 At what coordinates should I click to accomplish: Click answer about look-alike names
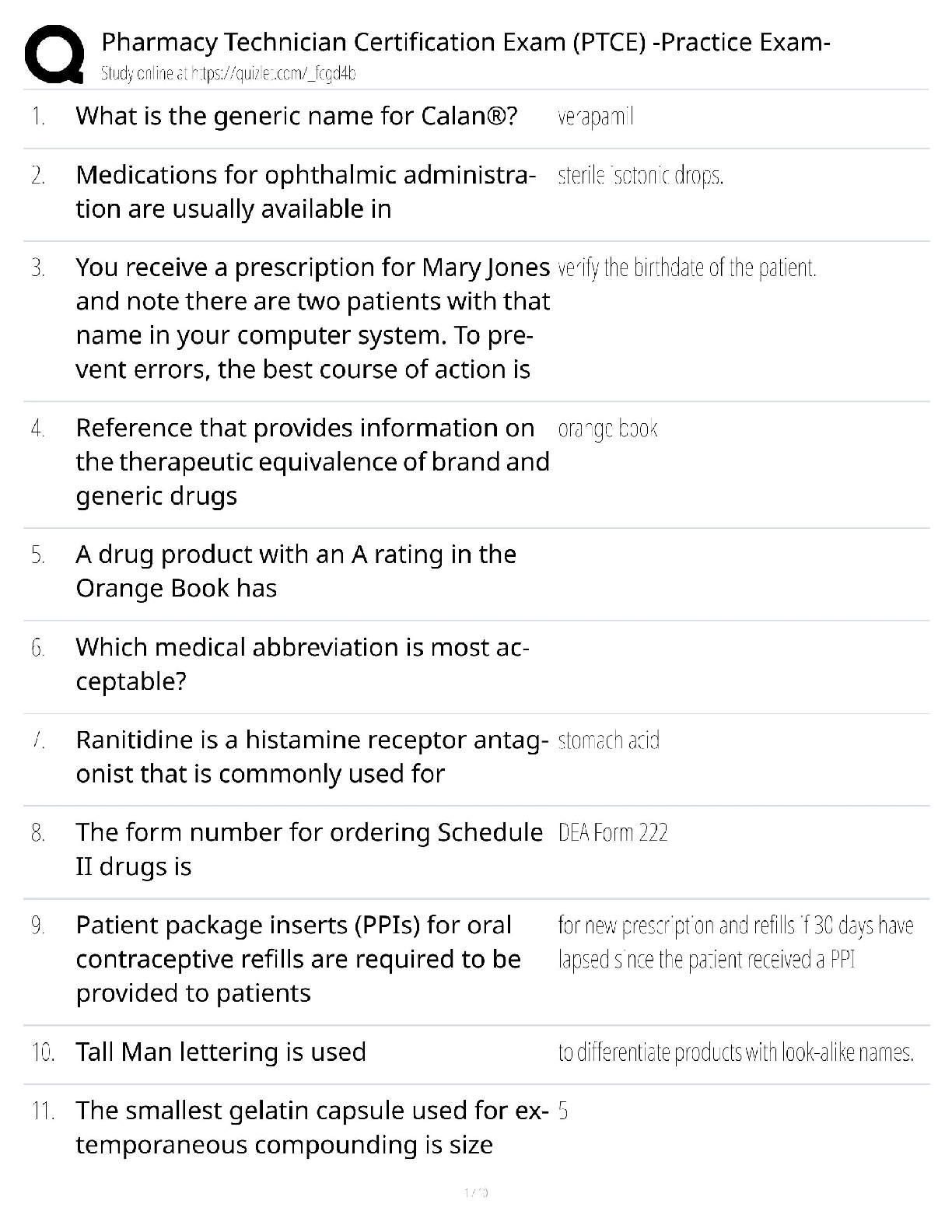736,1052
